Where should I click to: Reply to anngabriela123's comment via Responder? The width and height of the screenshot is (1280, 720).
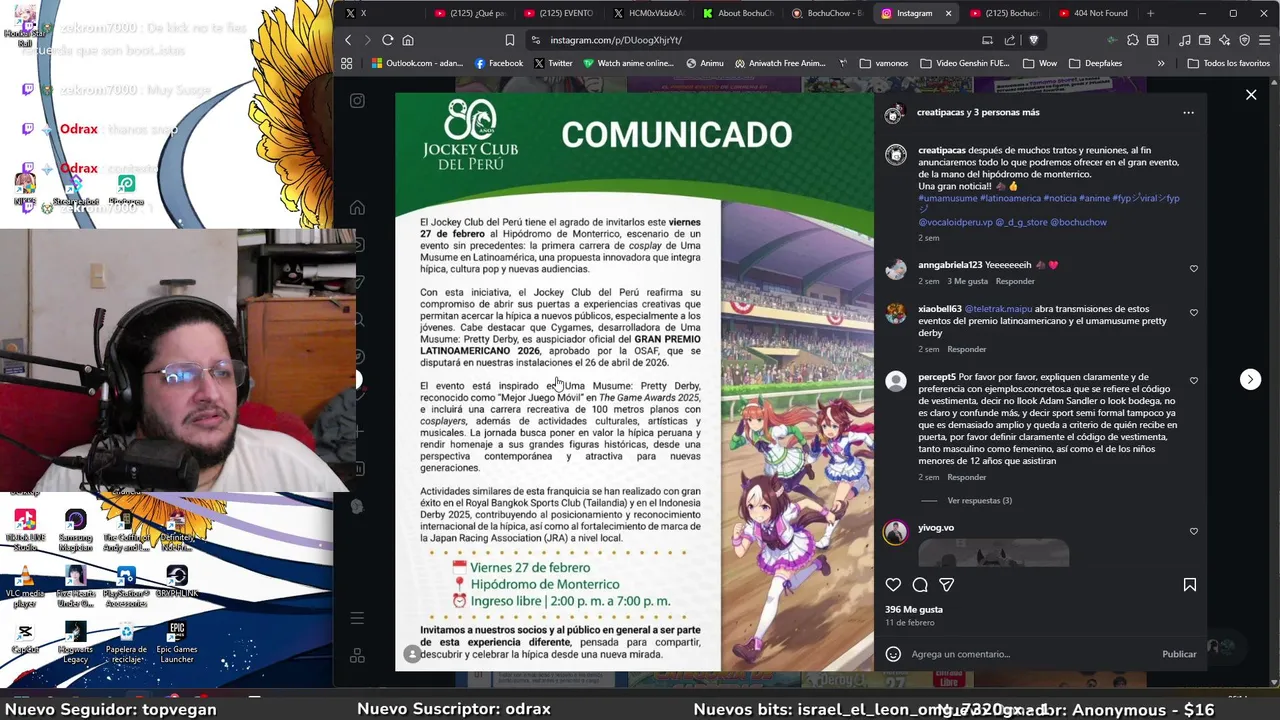click(x=1015, y=282)
